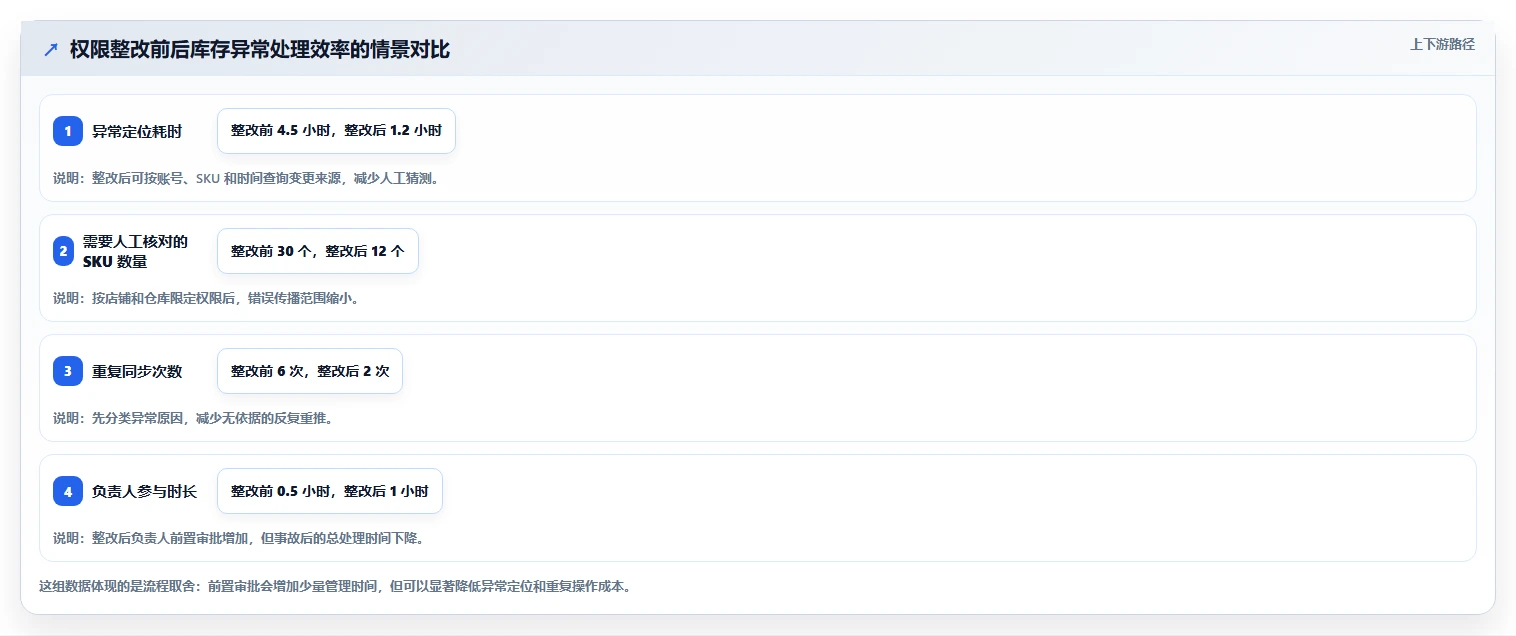Click the note about 先分类异常原因
The height and width of the screenshot is (636, 1516).
[x=192, y=418]
